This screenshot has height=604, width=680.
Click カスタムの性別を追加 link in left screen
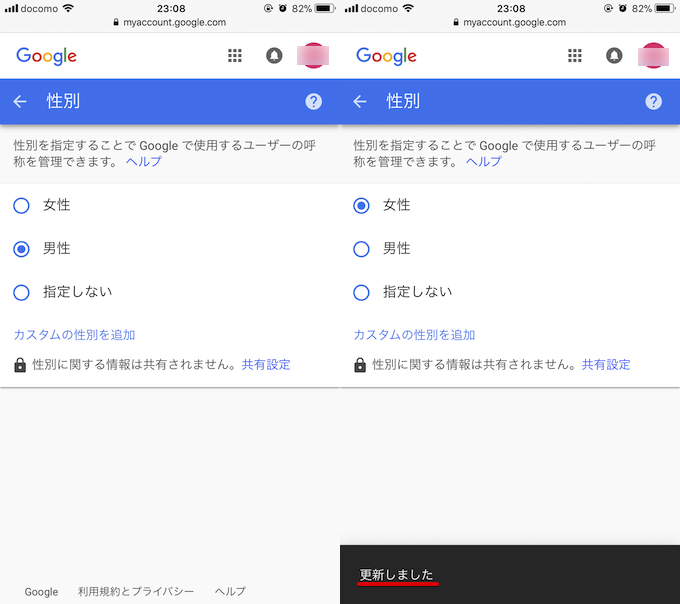pyautogui.click(x=74, y=335)
